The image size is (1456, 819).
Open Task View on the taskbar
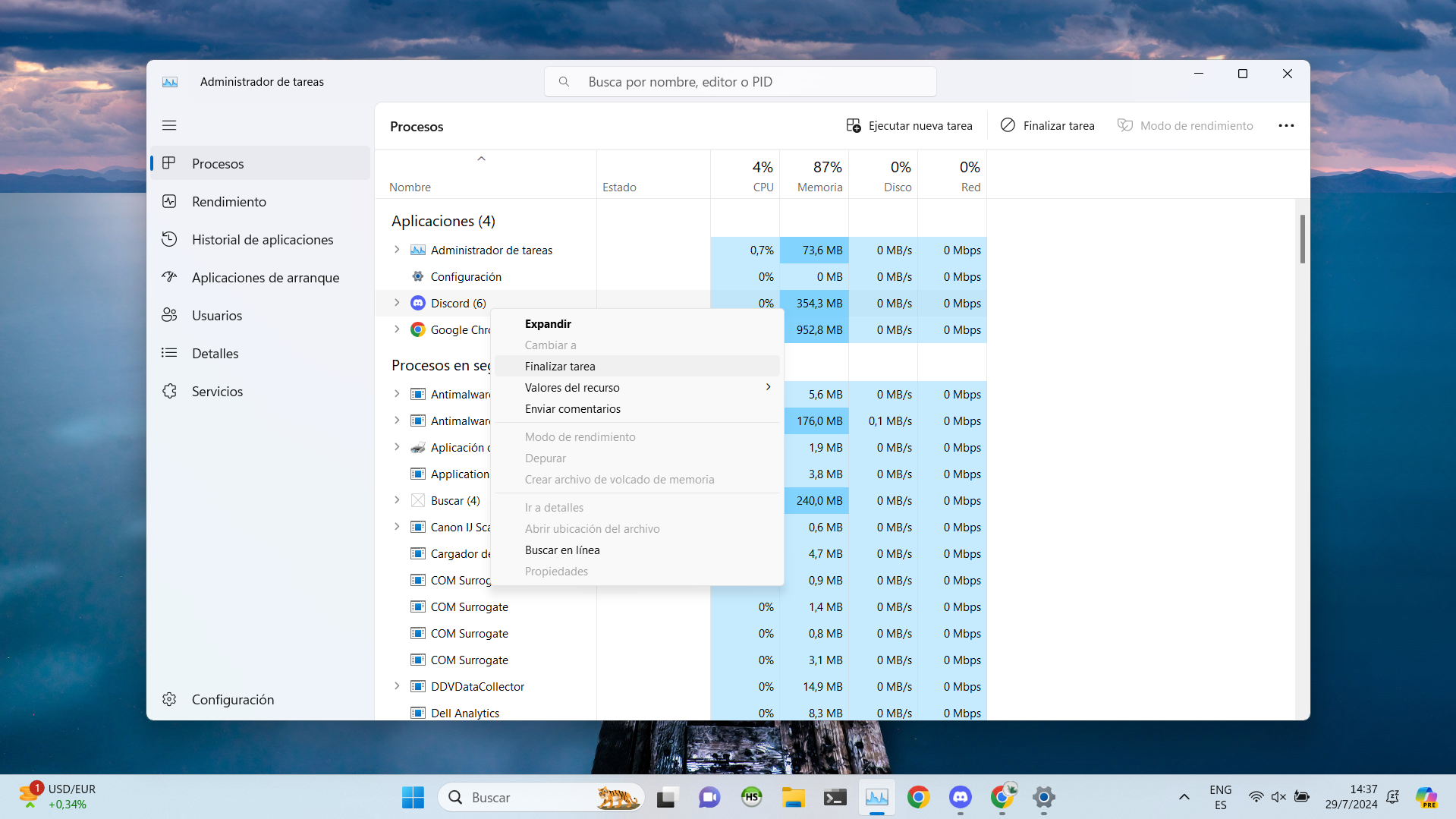click(666, 797)
